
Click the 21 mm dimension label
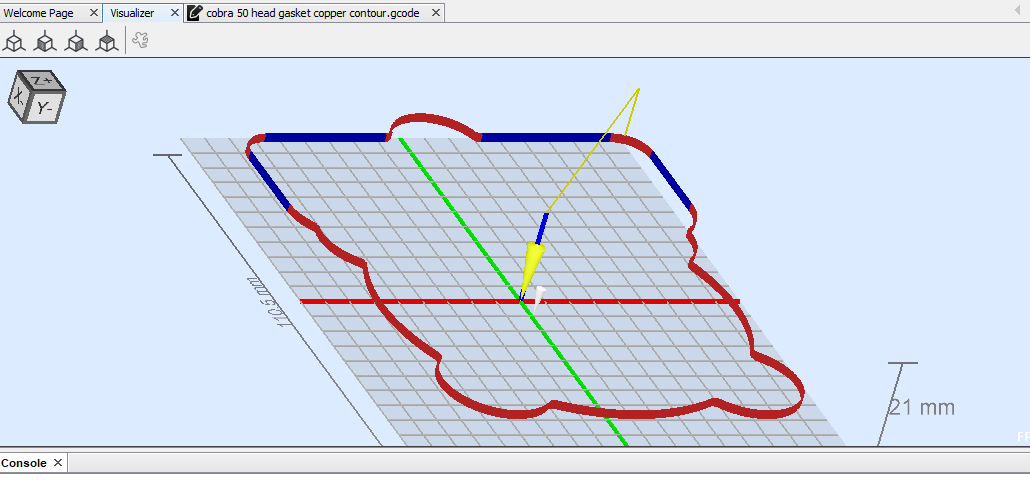[x=922, y=407]
